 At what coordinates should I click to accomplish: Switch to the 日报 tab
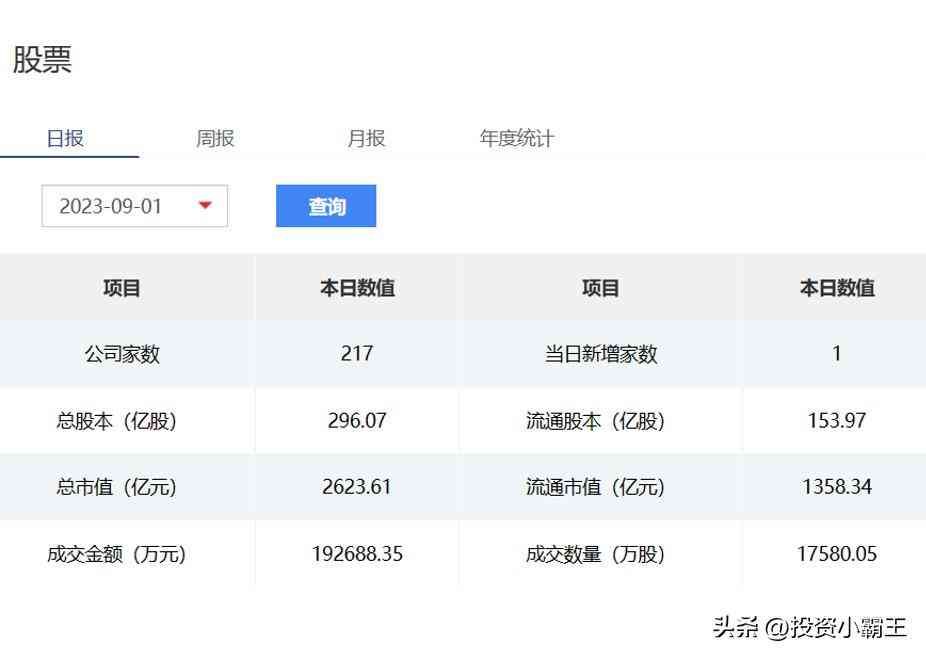coord(65,139)
